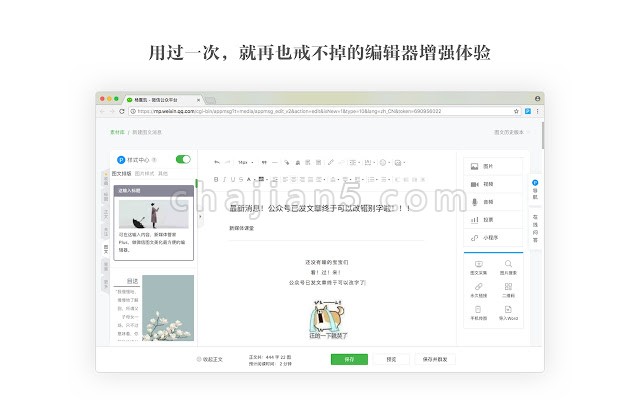The image size is (640, 400).
Task: Go to 素材库 breadcrumb link
Action: pos(117,132)
